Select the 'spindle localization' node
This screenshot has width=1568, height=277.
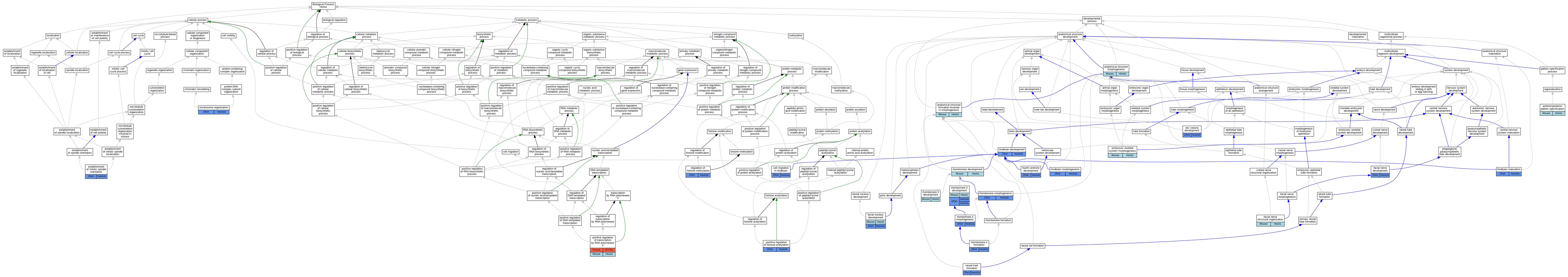point(77,70)
